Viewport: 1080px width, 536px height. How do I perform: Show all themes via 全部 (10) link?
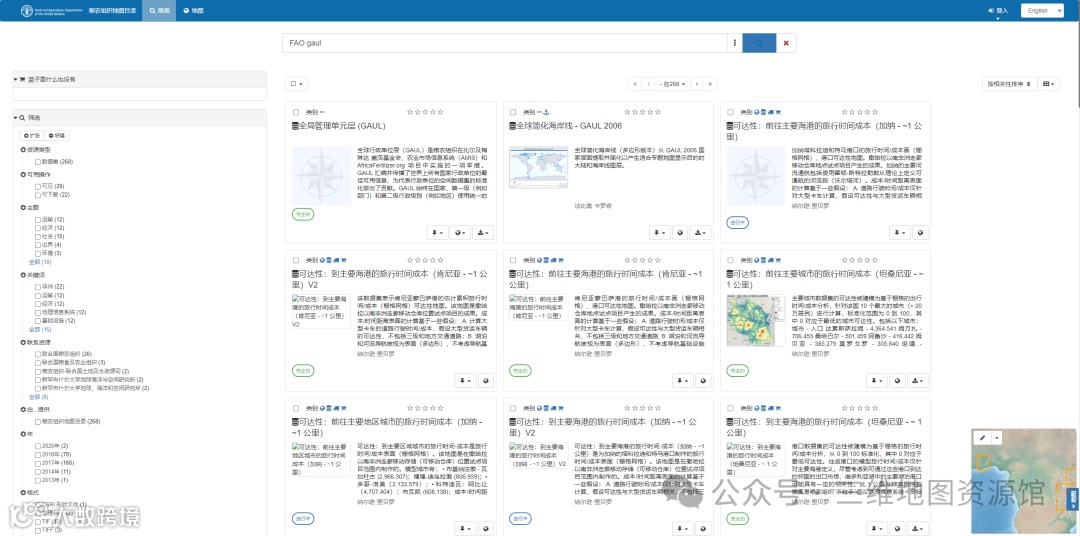(40, 262)
